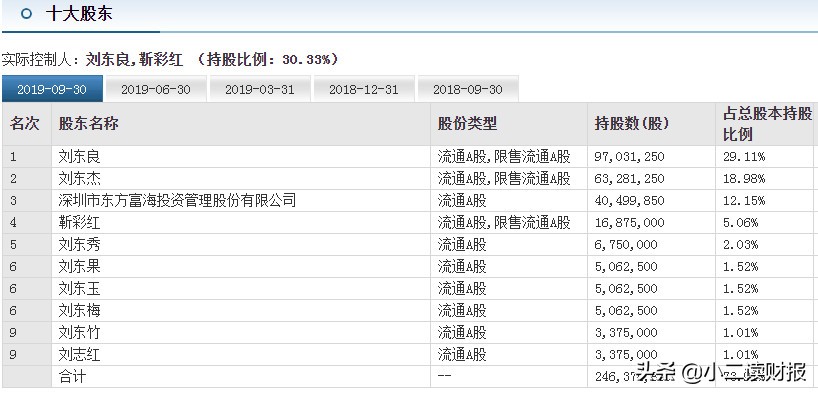Click share count 40,499,850

tap(630, 200)
